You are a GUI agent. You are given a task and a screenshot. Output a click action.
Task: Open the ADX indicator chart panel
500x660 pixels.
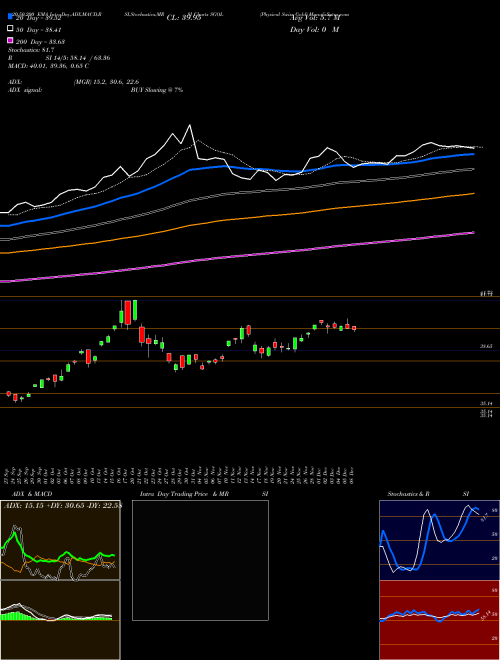pyautogui.click(x=60, y=540)
